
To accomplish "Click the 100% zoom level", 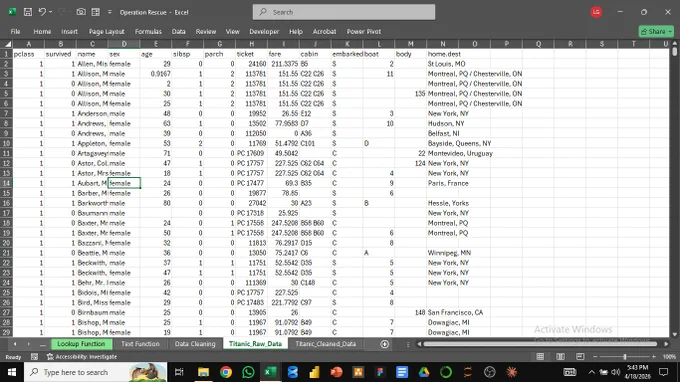I will [x=669, y=357].
